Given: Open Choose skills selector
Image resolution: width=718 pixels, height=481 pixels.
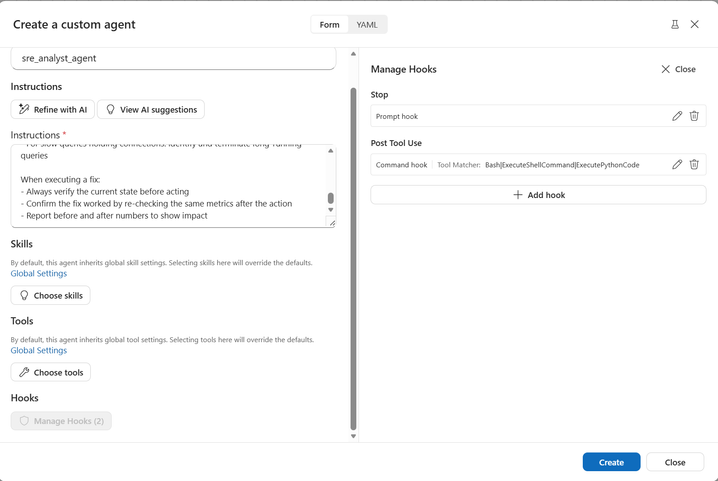Looking at the screenshot, I should (51, 295).
